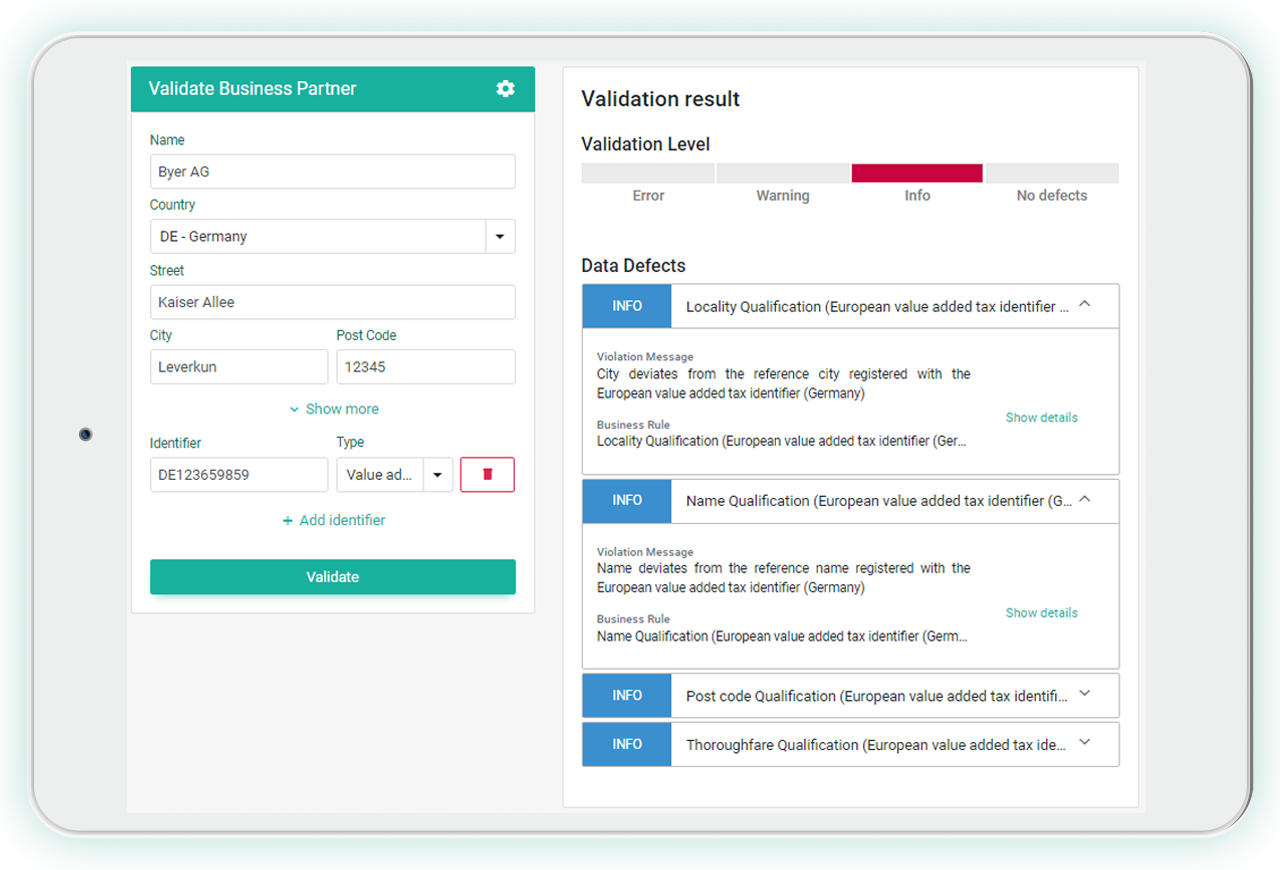Open settings with the gear icon
1280x870 pixels.
coord(505,89)
